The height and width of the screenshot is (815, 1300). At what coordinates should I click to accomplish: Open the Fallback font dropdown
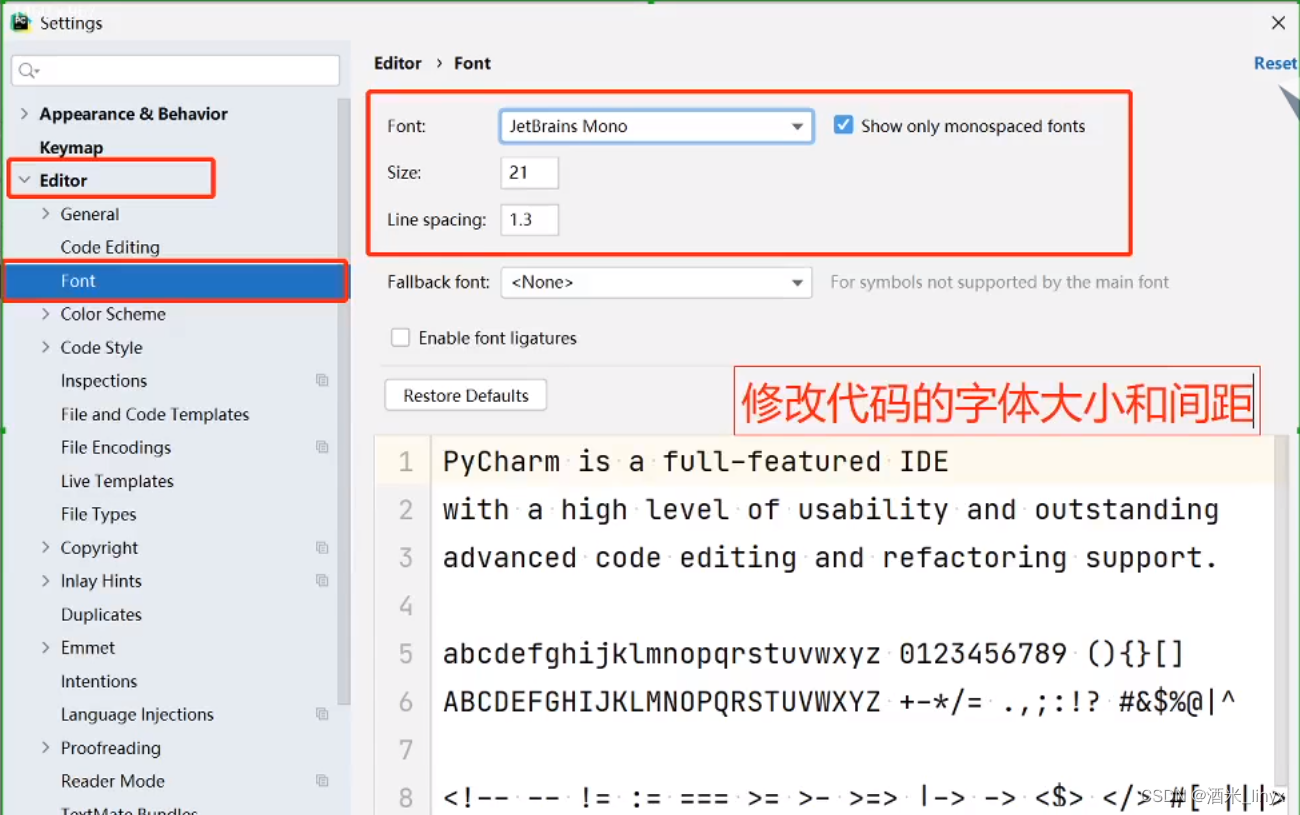(x=656, y=282)
